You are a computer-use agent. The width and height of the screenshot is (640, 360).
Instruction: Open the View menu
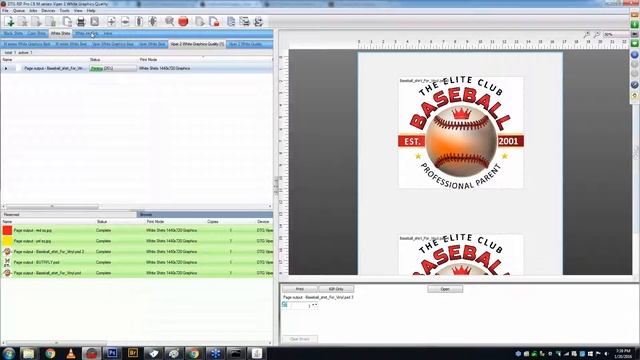point(78,11)
